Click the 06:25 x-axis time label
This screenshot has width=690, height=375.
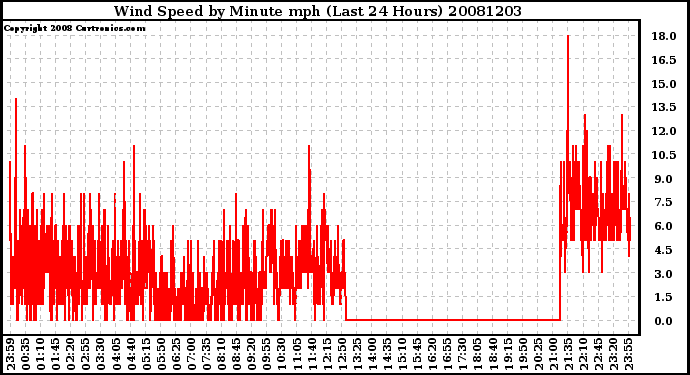(x=176, y=354)
